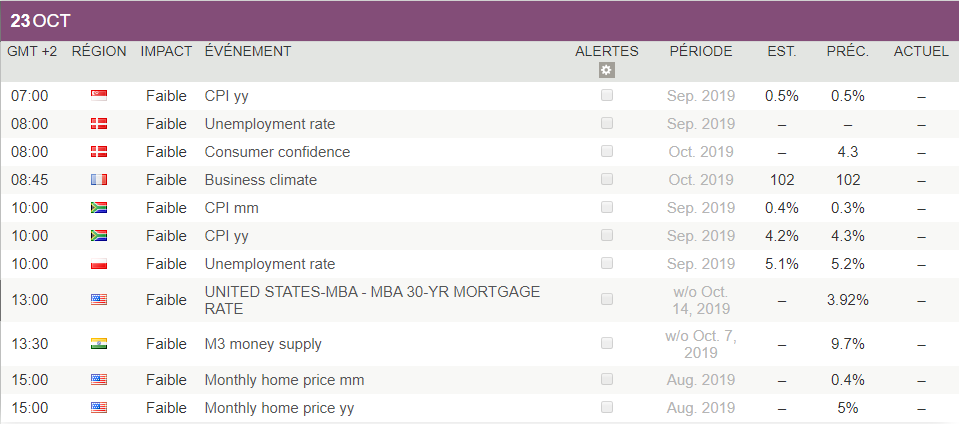This screenshot has height=437, width=959.
Task: Click the 23 OCT date header bar
Action: pyautogui.click(x=479, y=21)
